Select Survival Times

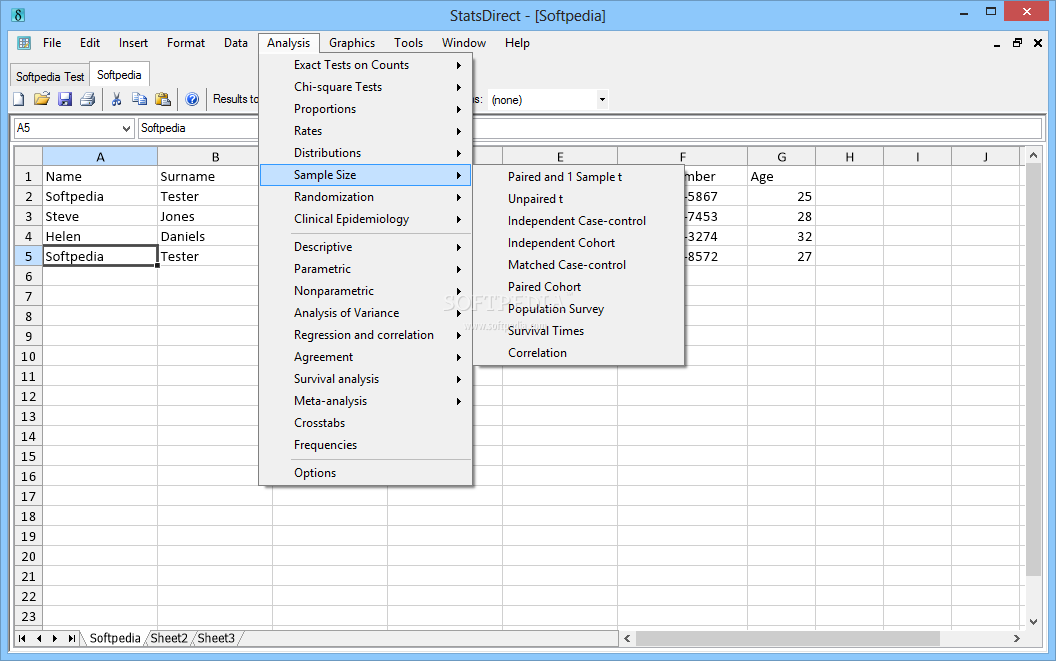coord(579,331)
